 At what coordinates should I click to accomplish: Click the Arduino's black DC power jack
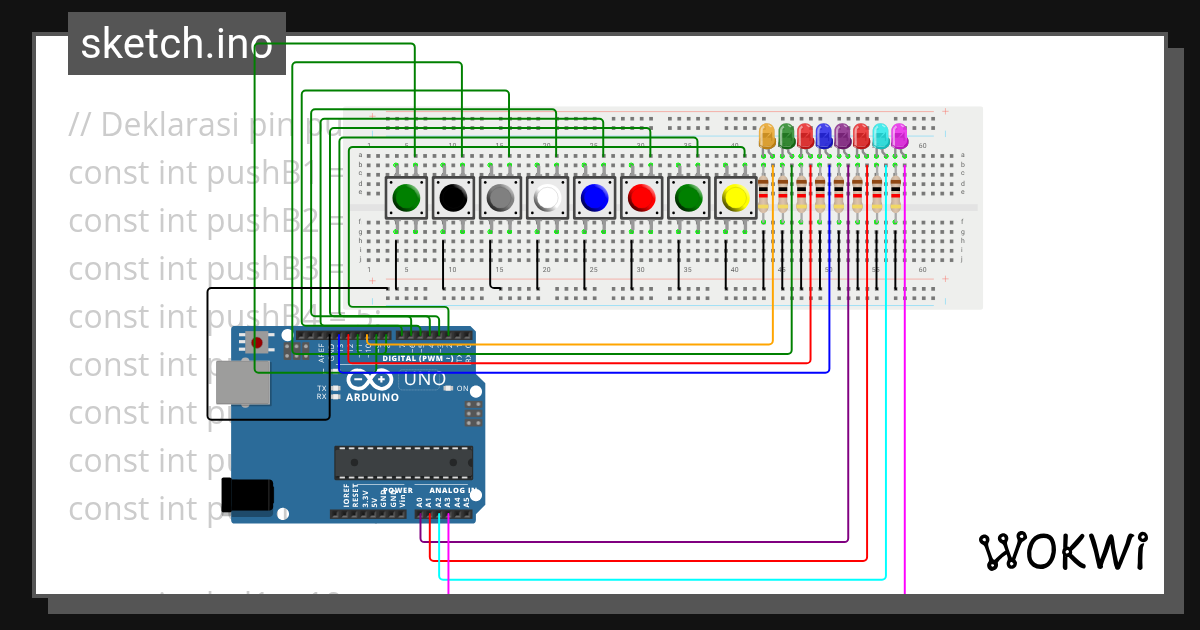click(247, 494)
